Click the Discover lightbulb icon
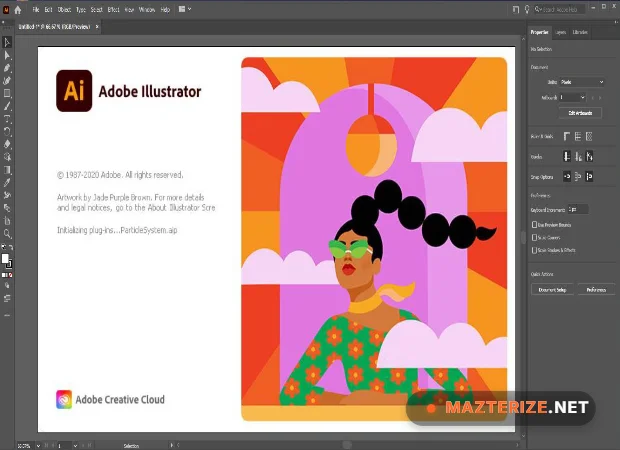620x450 pixels. pyautogui.click(x=527, y=9)
